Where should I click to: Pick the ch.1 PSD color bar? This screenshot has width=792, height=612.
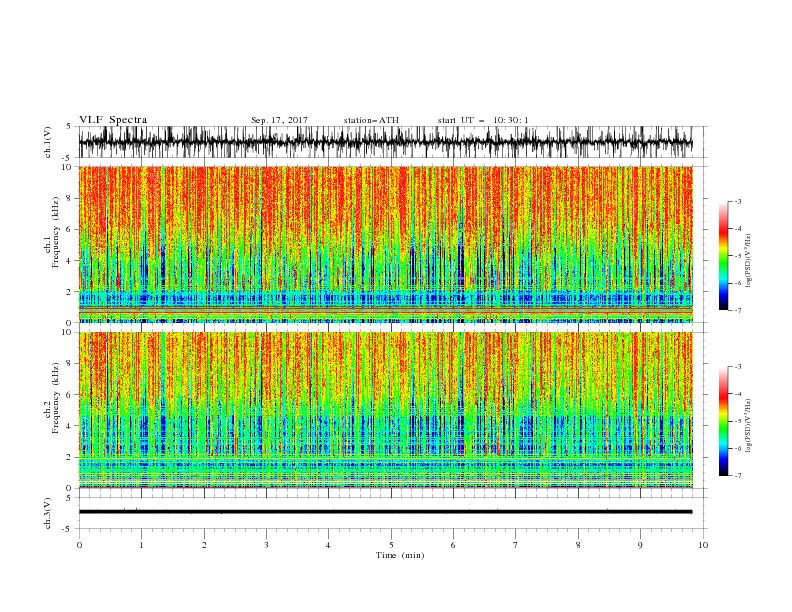coord(723,256)
